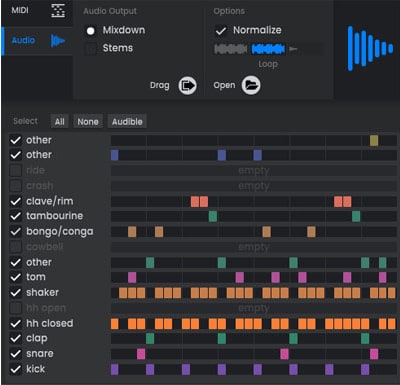Toggle the snare track checkbox
This screenshot has width=400, height=385.
(x=15, y=354)
